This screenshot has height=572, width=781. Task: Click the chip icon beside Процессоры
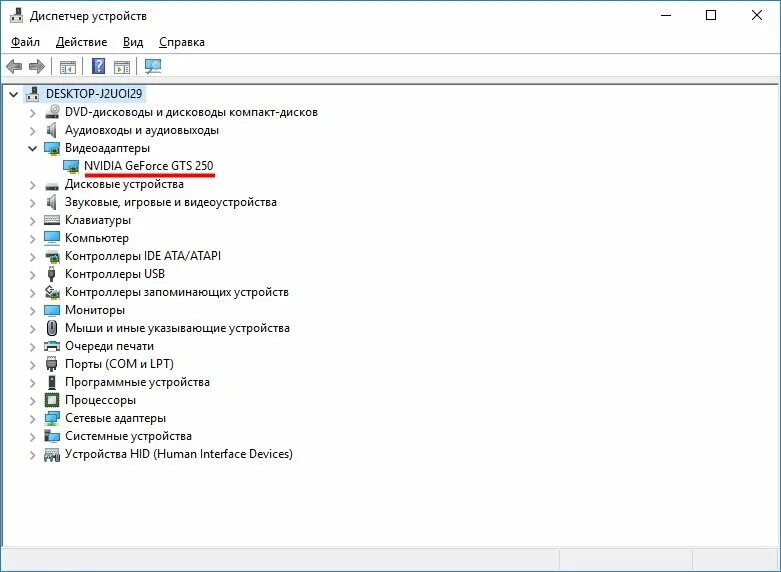[52, 400]
